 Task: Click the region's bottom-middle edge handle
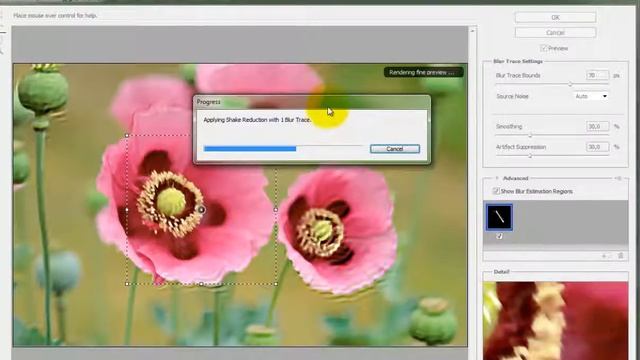pyautogui.click(x=201, y=284)
